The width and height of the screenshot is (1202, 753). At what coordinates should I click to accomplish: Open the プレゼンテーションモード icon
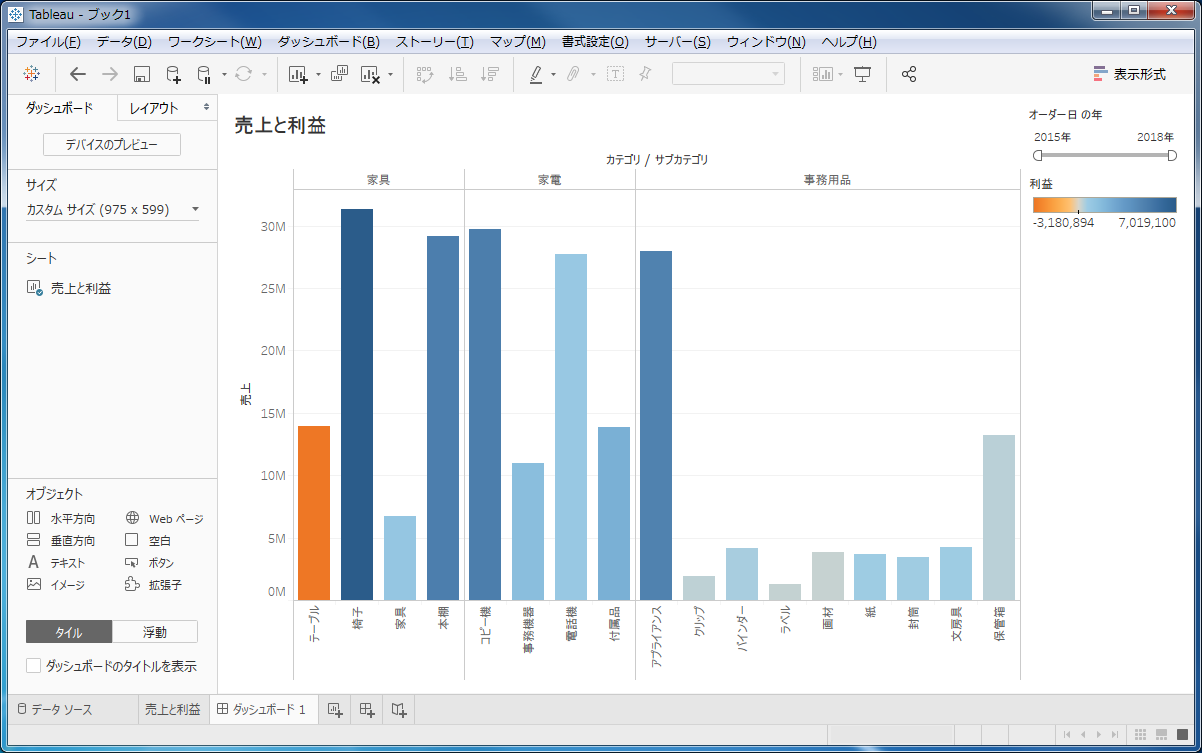click(x=863, y=73)
